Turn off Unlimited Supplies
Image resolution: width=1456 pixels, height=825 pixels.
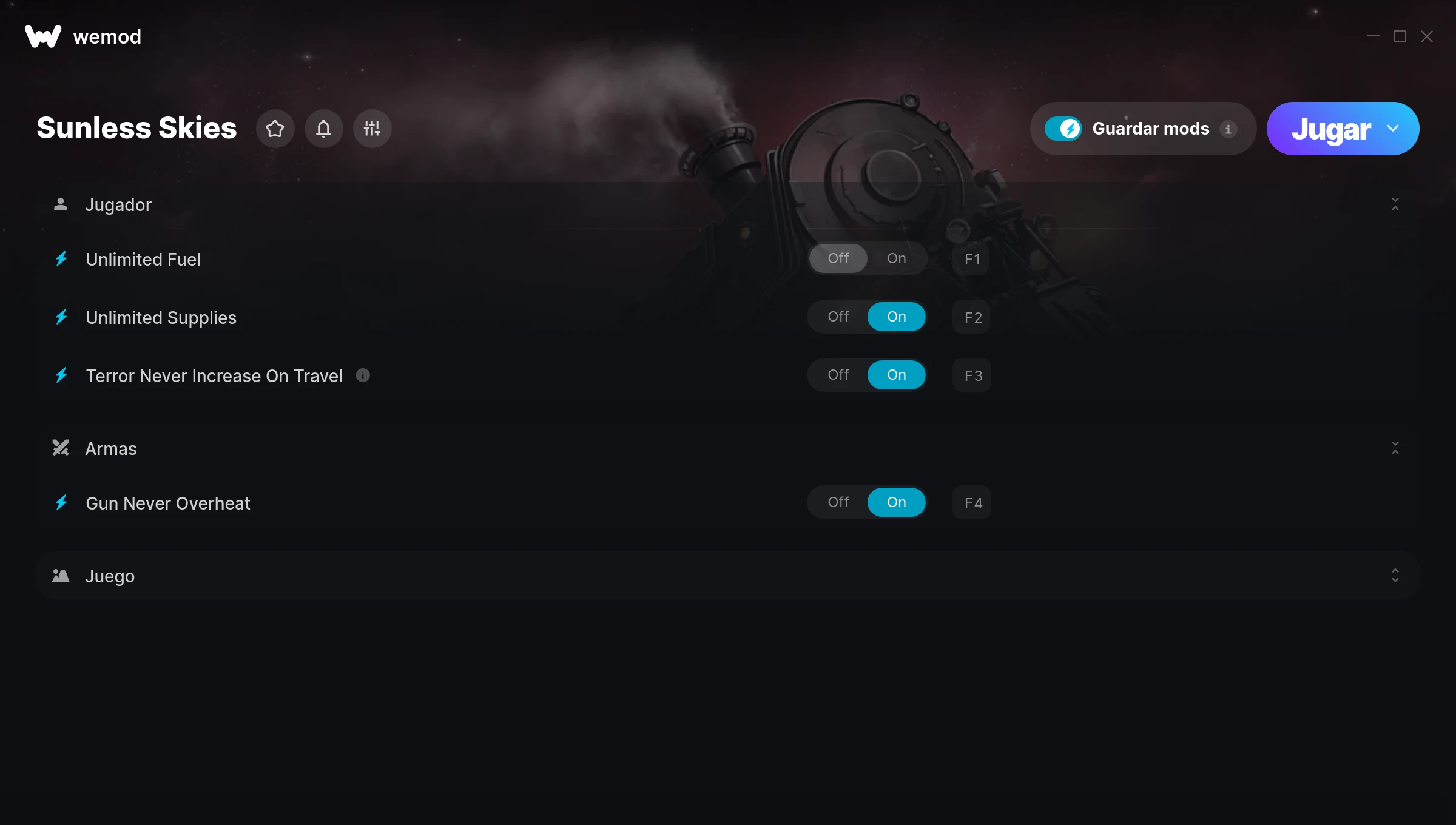(838, 317)
